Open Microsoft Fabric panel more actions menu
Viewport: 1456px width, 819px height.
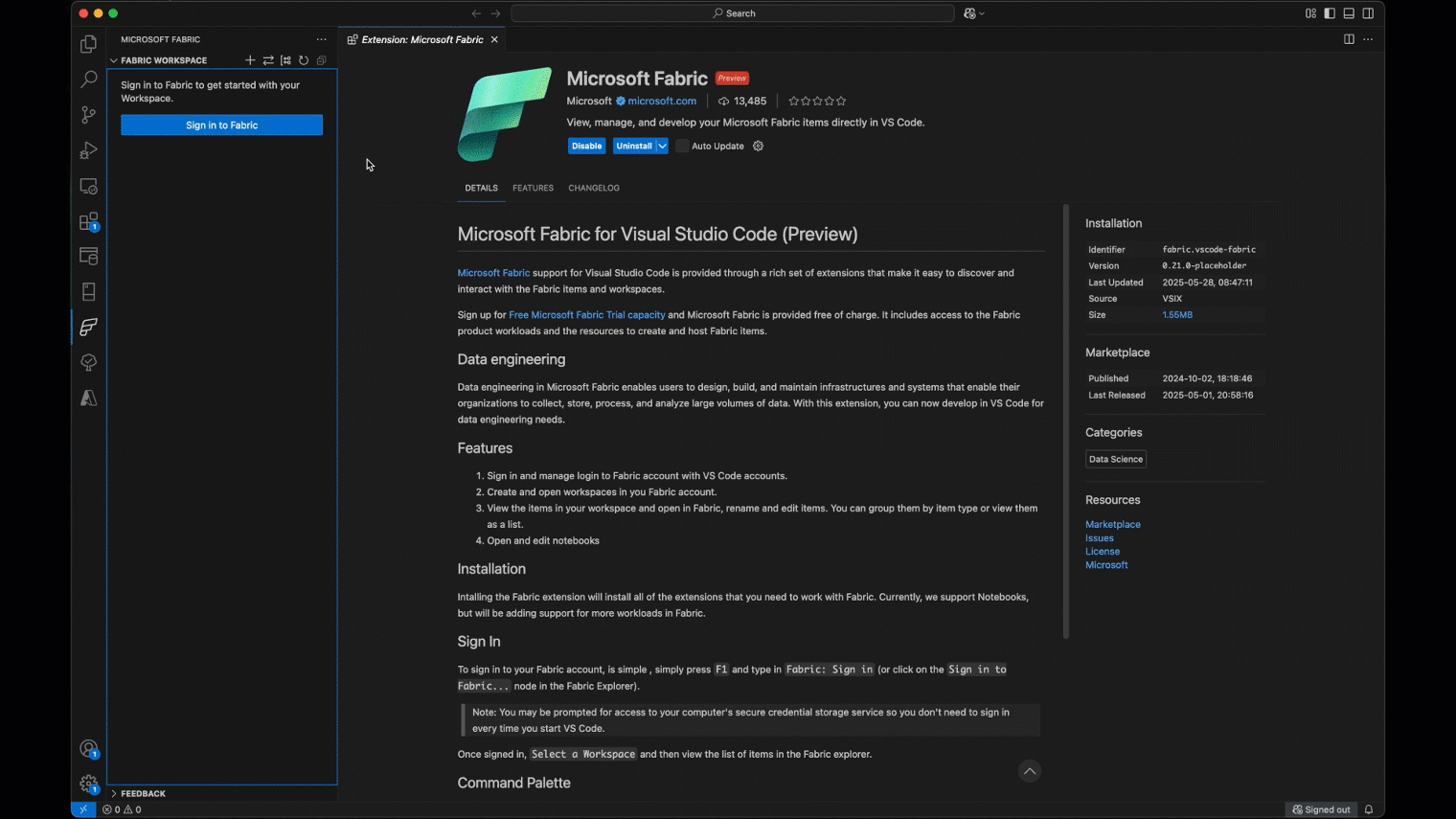[x=322, y=39]
